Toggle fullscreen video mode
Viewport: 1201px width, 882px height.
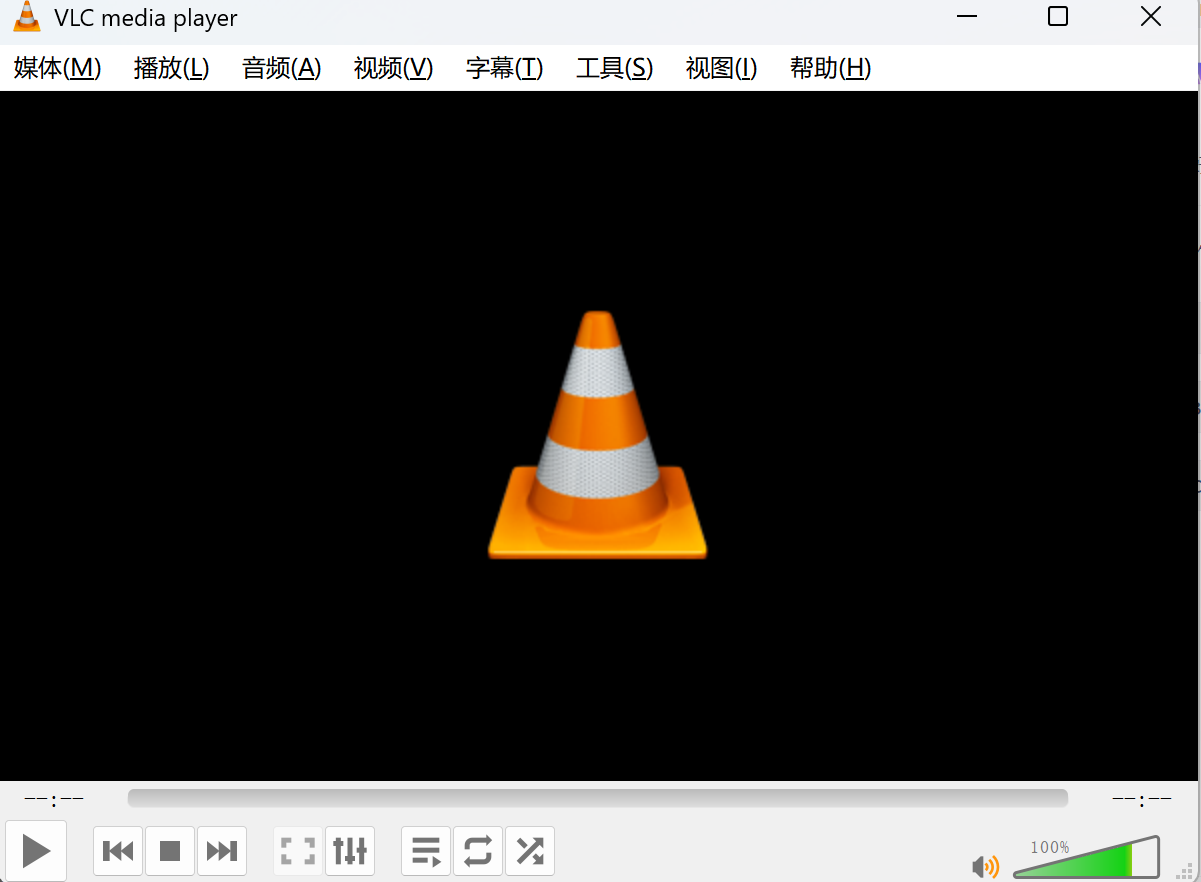pyautogui.click(x=298, y=851)
